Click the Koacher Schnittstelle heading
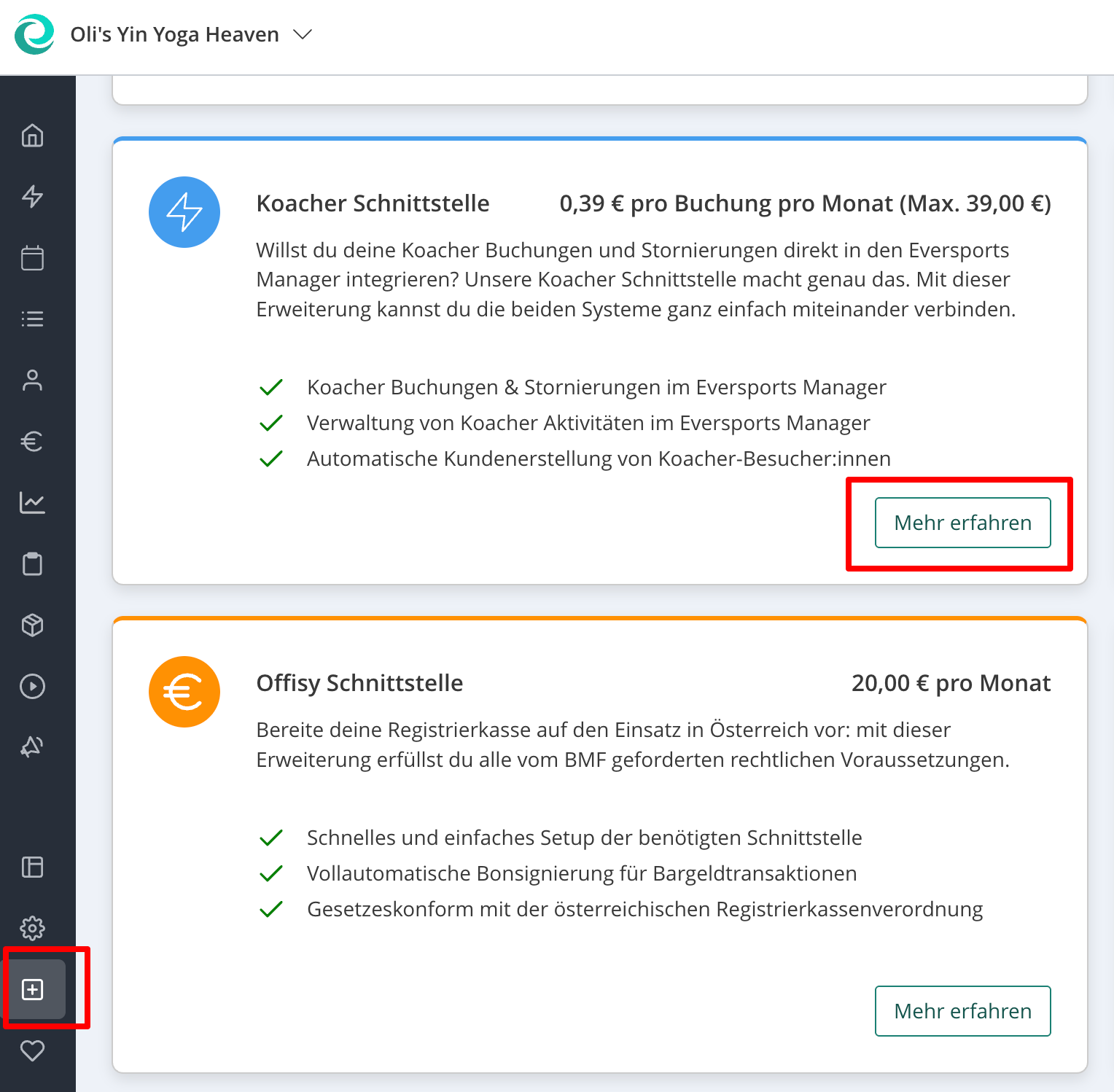The height and width of the screenshot is (1092, 1114). pyautogui.click(x=373, y=203)
